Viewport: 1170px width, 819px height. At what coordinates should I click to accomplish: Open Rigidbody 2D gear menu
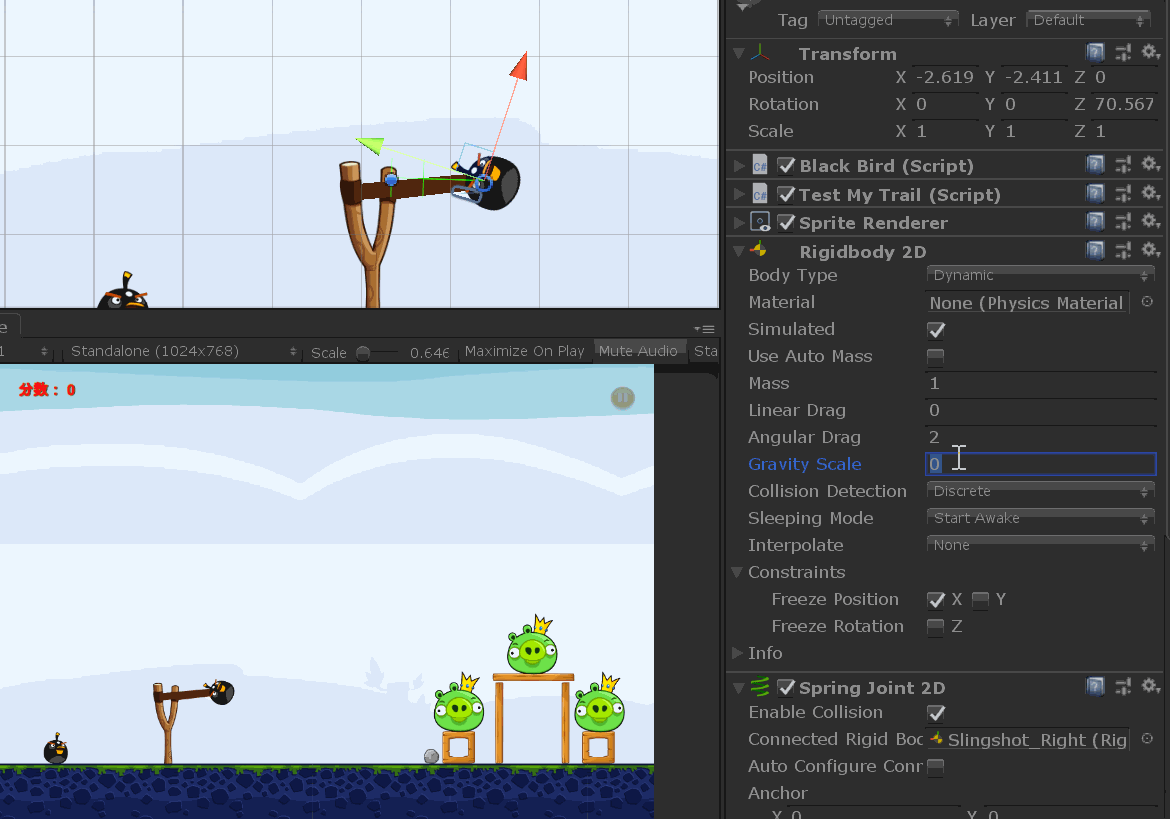(1151, 250)
